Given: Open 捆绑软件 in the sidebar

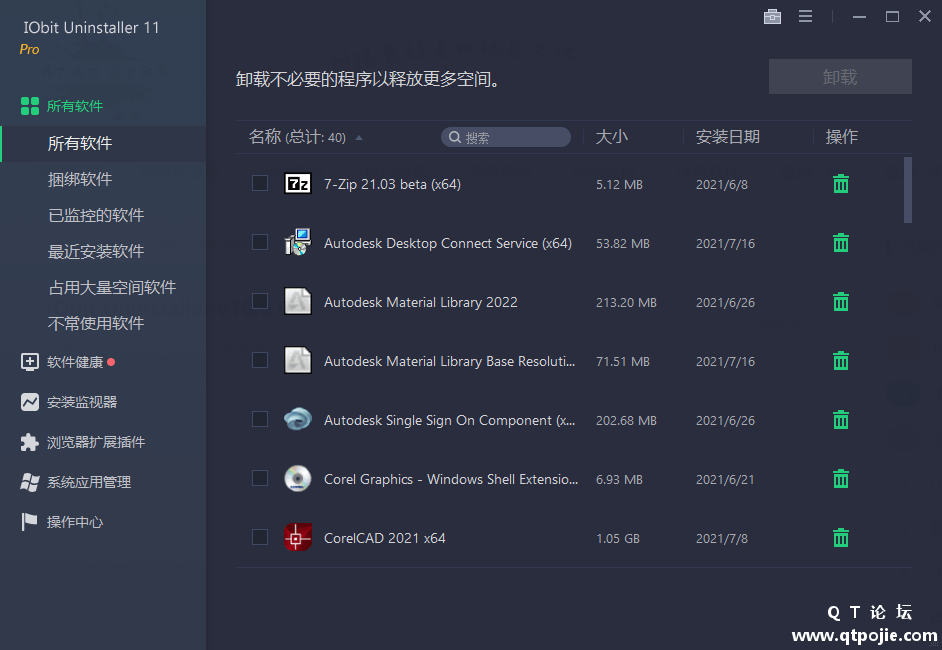Looking at the screenshot, I should [x=80, y=179].
